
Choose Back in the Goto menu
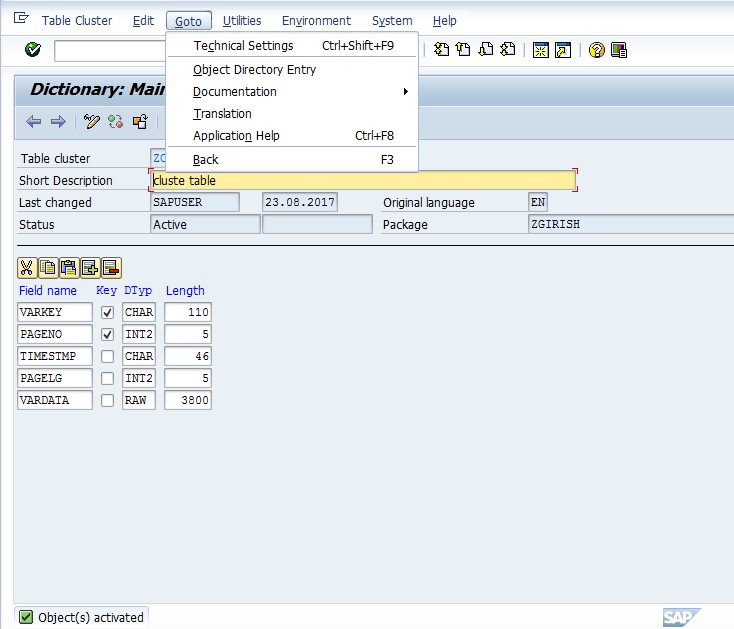pos(292,160)
